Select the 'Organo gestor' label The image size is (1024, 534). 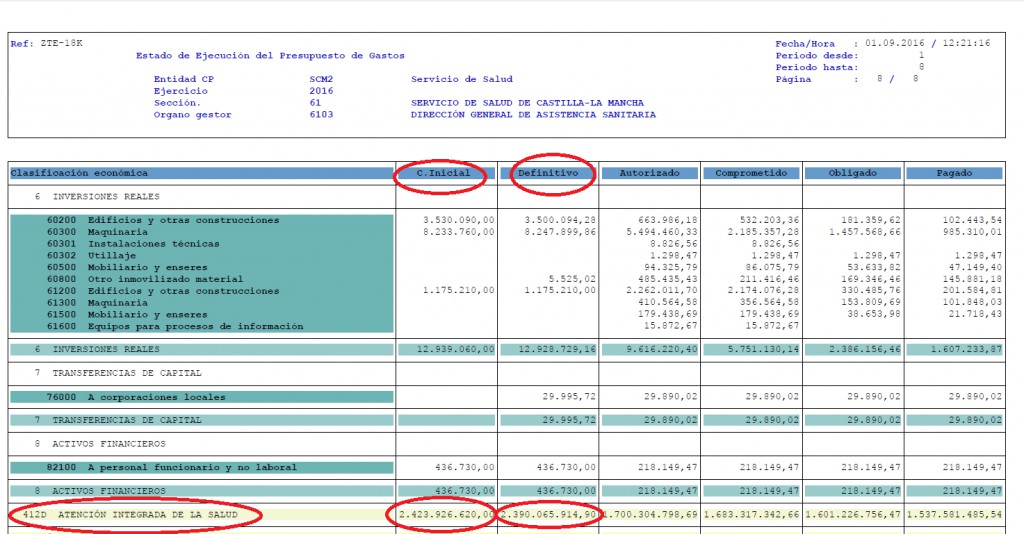(x=193, y=114)
